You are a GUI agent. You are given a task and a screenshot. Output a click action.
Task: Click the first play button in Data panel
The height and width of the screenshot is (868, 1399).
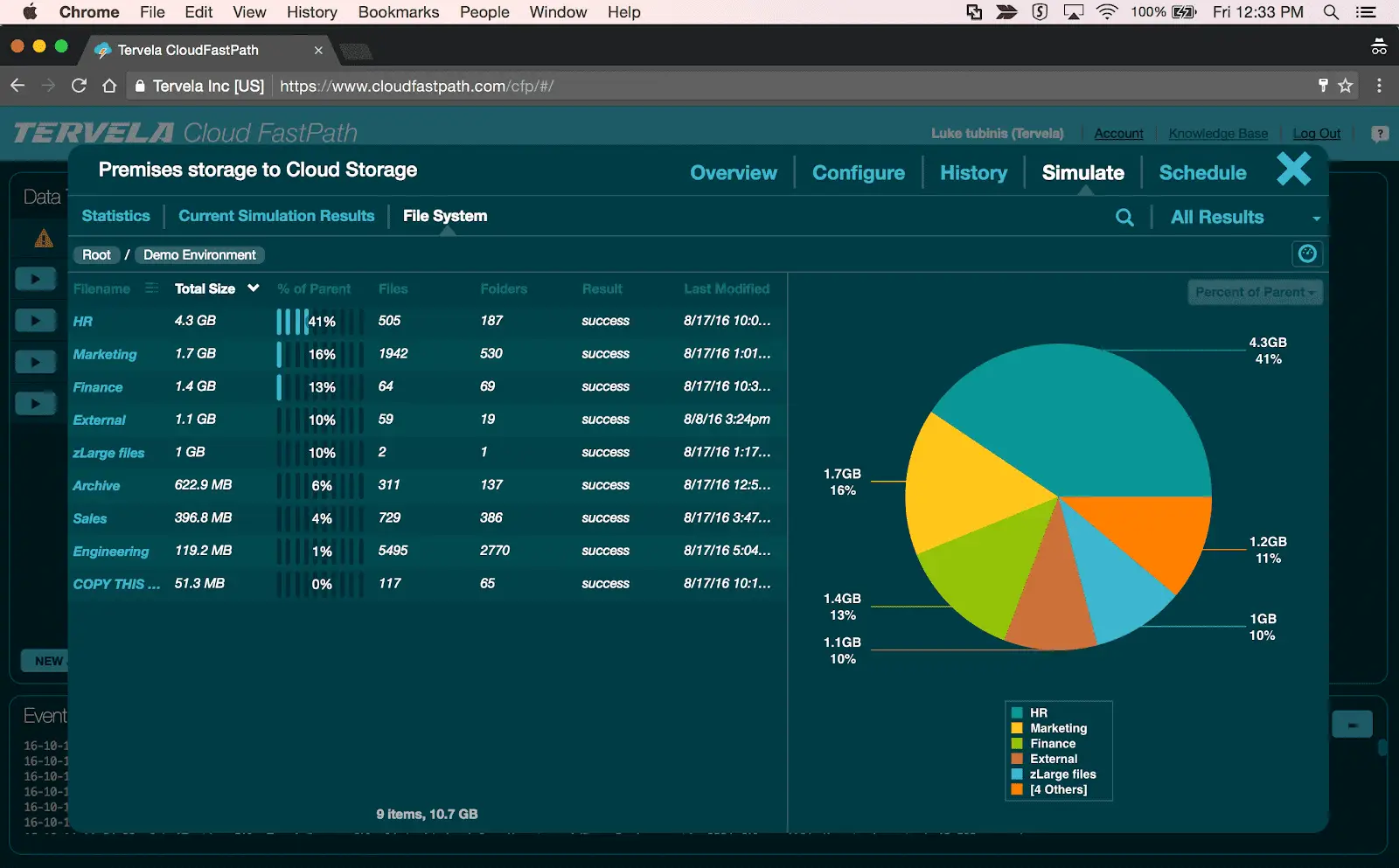click(36, 279)
